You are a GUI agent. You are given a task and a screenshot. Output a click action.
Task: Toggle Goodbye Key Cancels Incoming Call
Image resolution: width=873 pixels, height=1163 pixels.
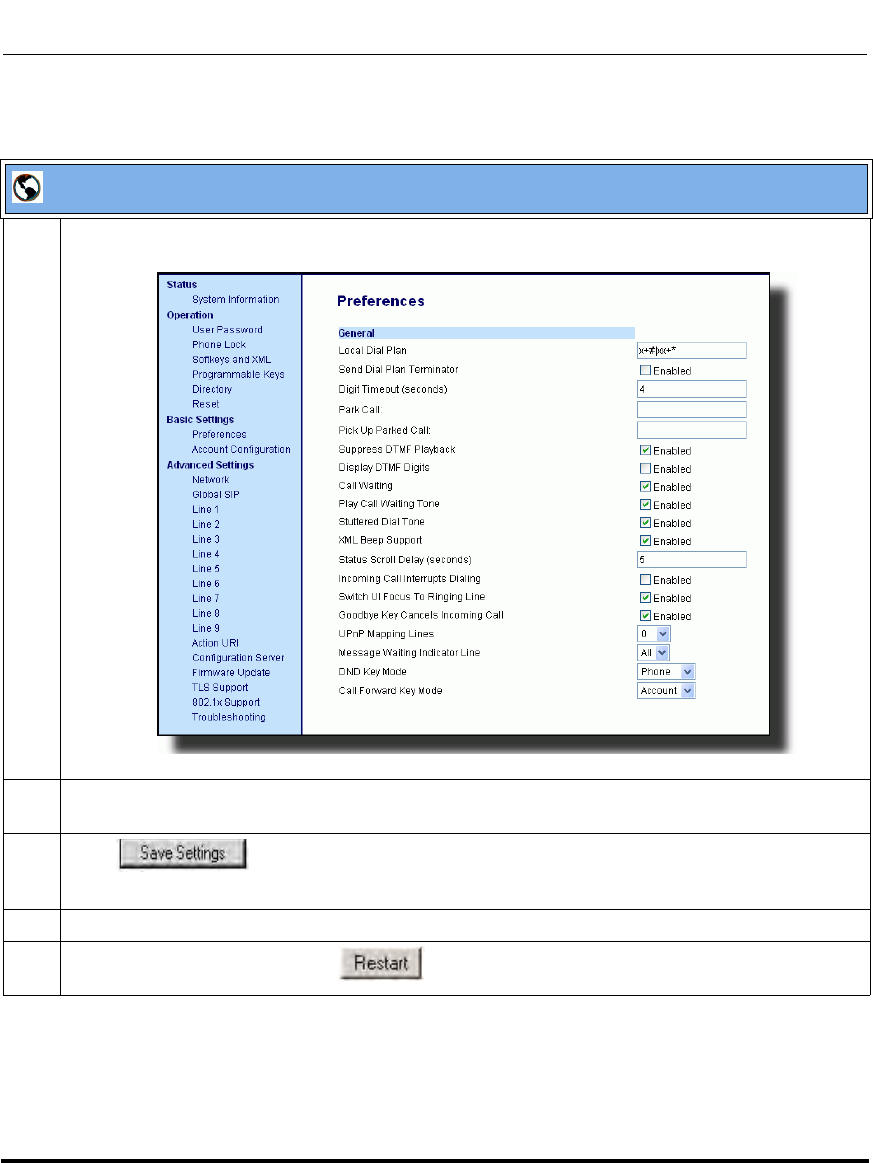[645, 616]
